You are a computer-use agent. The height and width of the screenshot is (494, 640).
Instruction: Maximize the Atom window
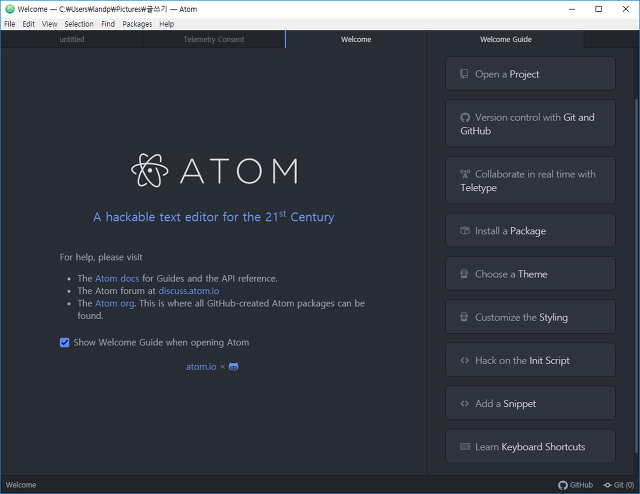point(598,9)
